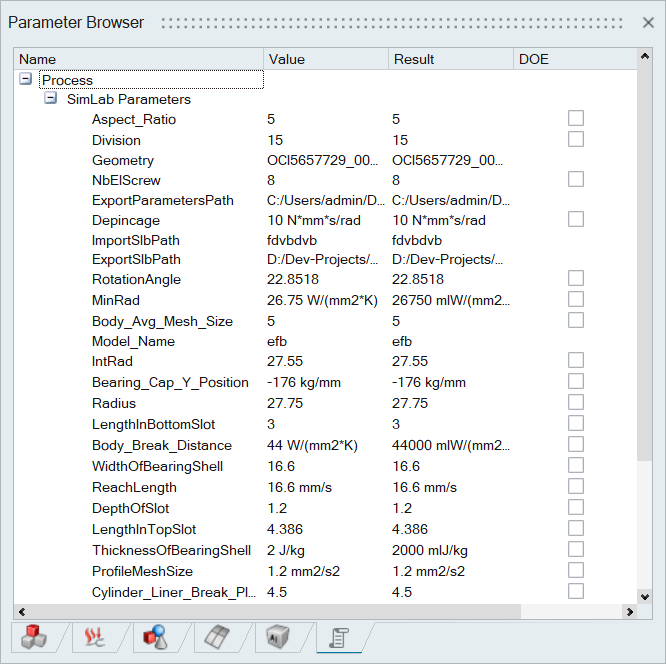Click the horizontal scrollbar right arrow
Image resolution: width=666 pixels, height=664 pixels.
point(630,612)
